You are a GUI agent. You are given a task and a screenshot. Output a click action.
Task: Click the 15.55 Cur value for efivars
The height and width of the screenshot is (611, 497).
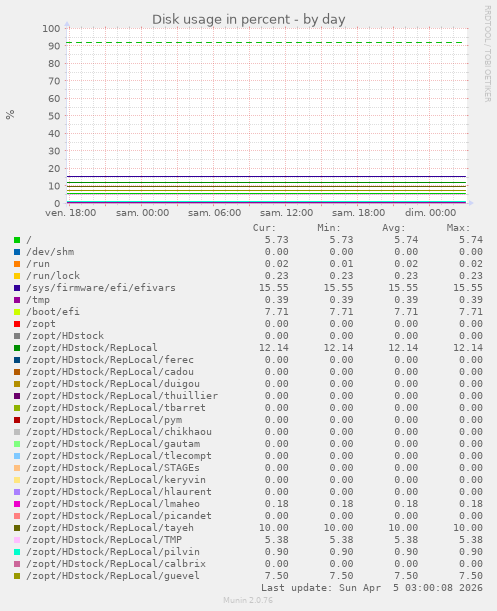(x=274, y=288)
